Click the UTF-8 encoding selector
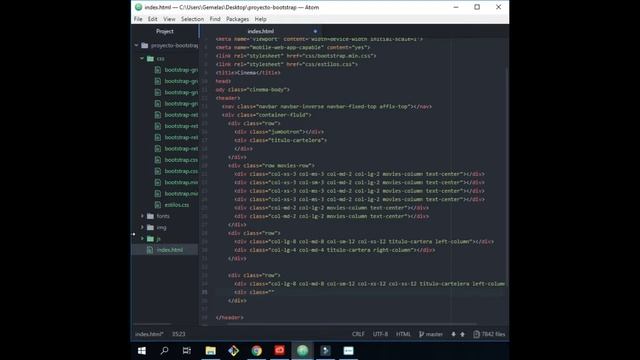 coord(380,334)
